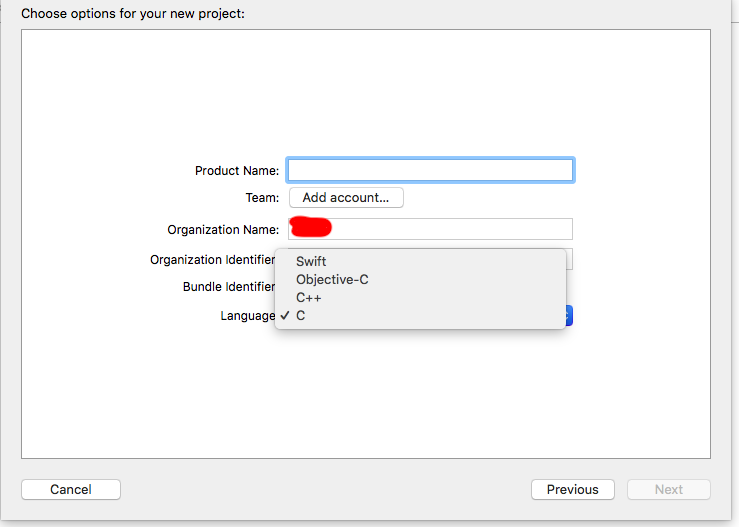Click the Team label

(263, 198)
